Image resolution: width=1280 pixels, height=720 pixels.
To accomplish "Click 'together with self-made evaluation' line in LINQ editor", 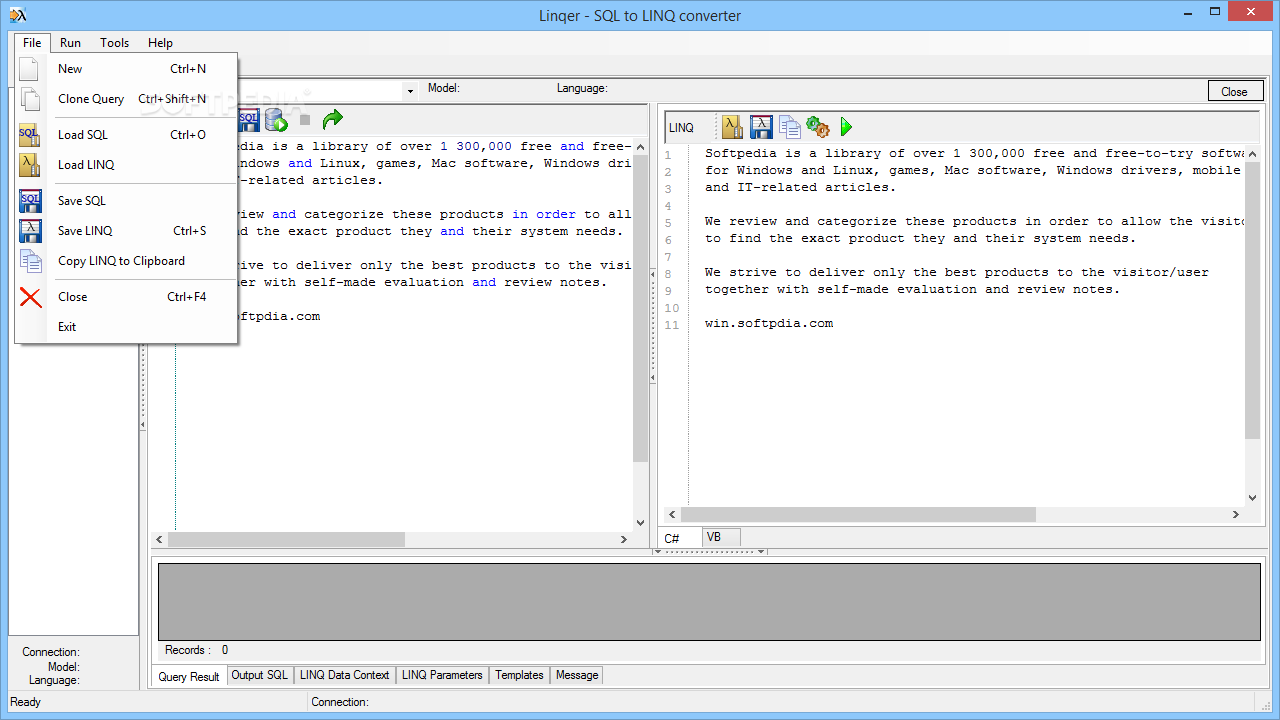I will click(x=912, y=290).
